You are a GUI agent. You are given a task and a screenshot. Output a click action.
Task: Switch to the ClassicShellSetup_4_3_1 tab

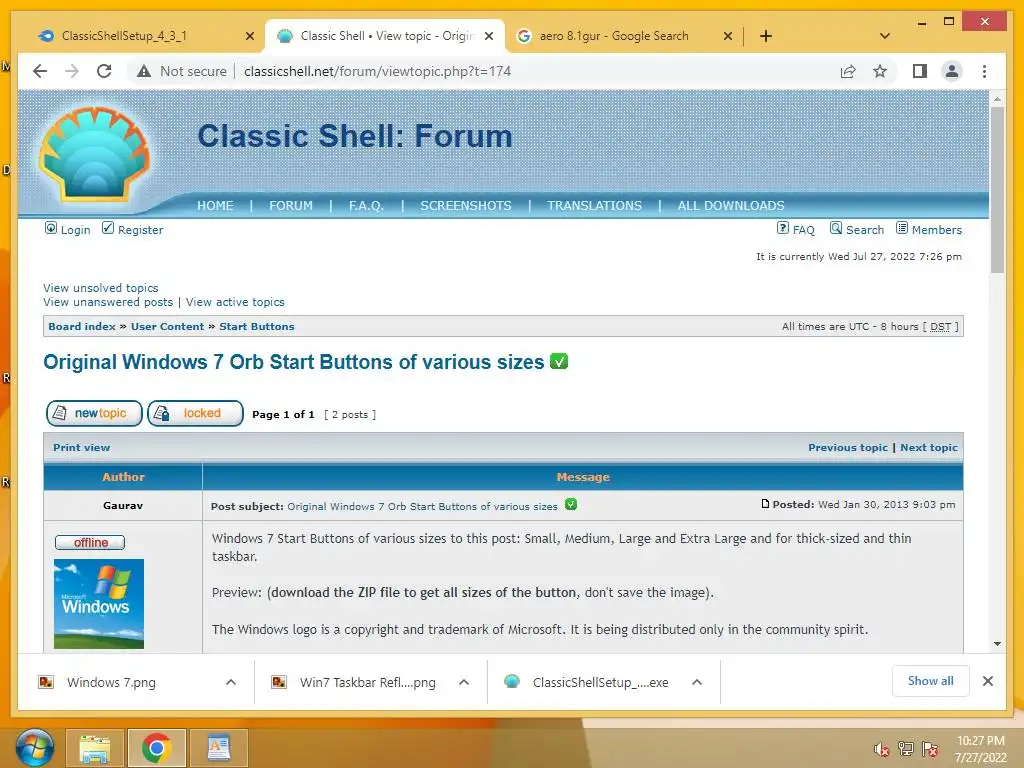(124, 36)
